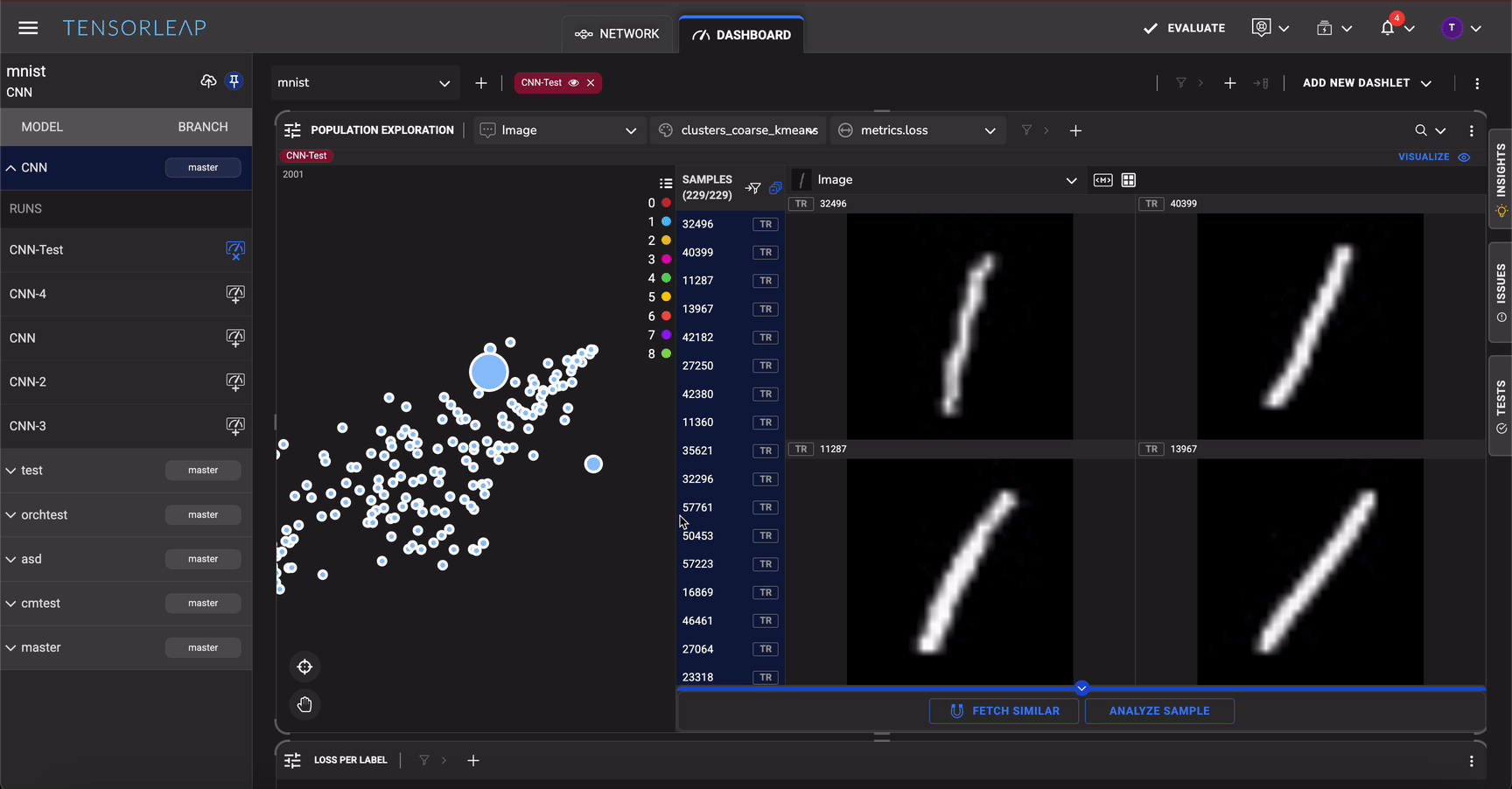Click the FETCH SIMILAR button
This screenshot has width=1512, height=789.
tap(1004, 711)
